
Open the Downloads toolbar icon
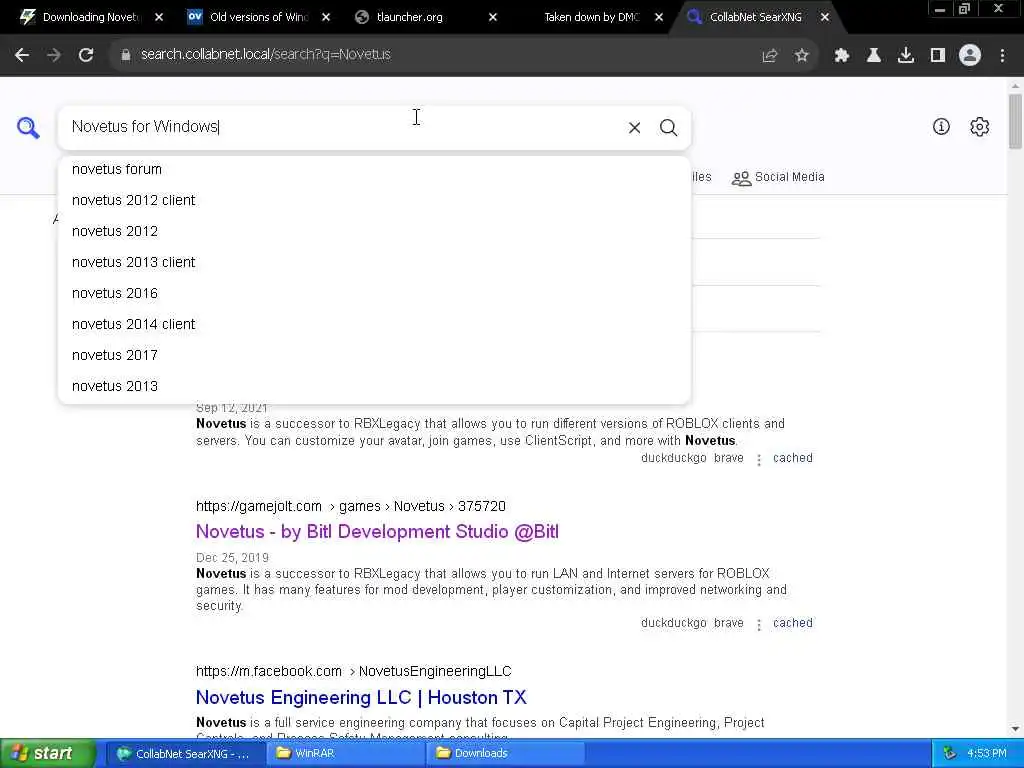click(906, 56)
